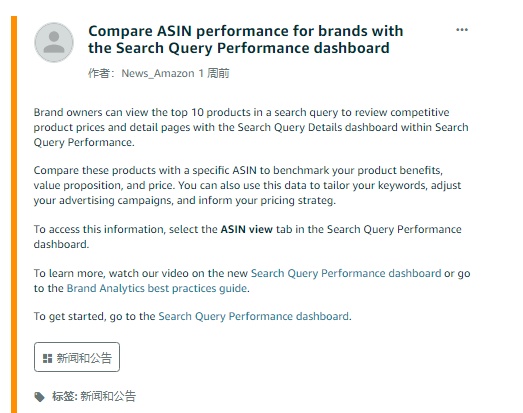Open the post title about ASIN performance
The image size is (523, 413).
pos(245,39)
